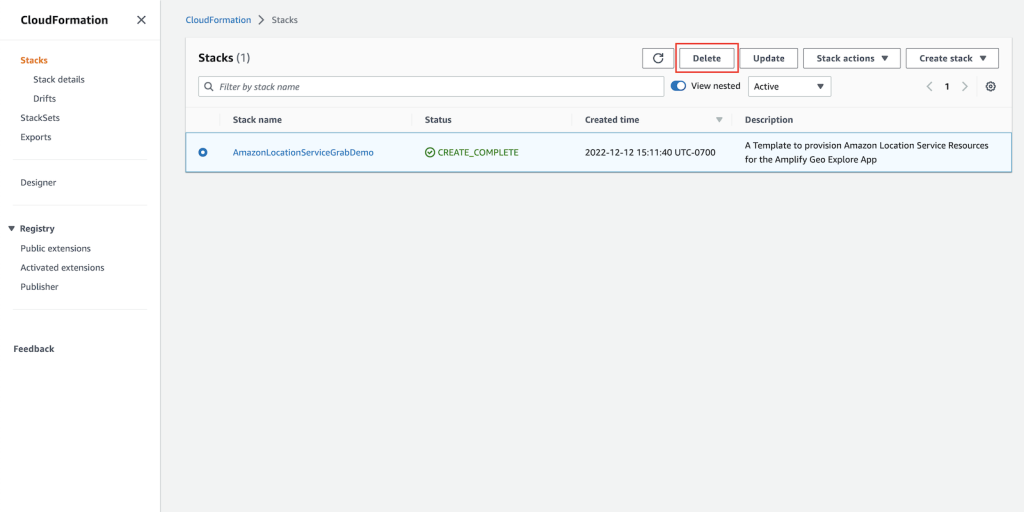
Task: Close the CloudFormation side navigation panel
Action: click(x=141, y=20)
